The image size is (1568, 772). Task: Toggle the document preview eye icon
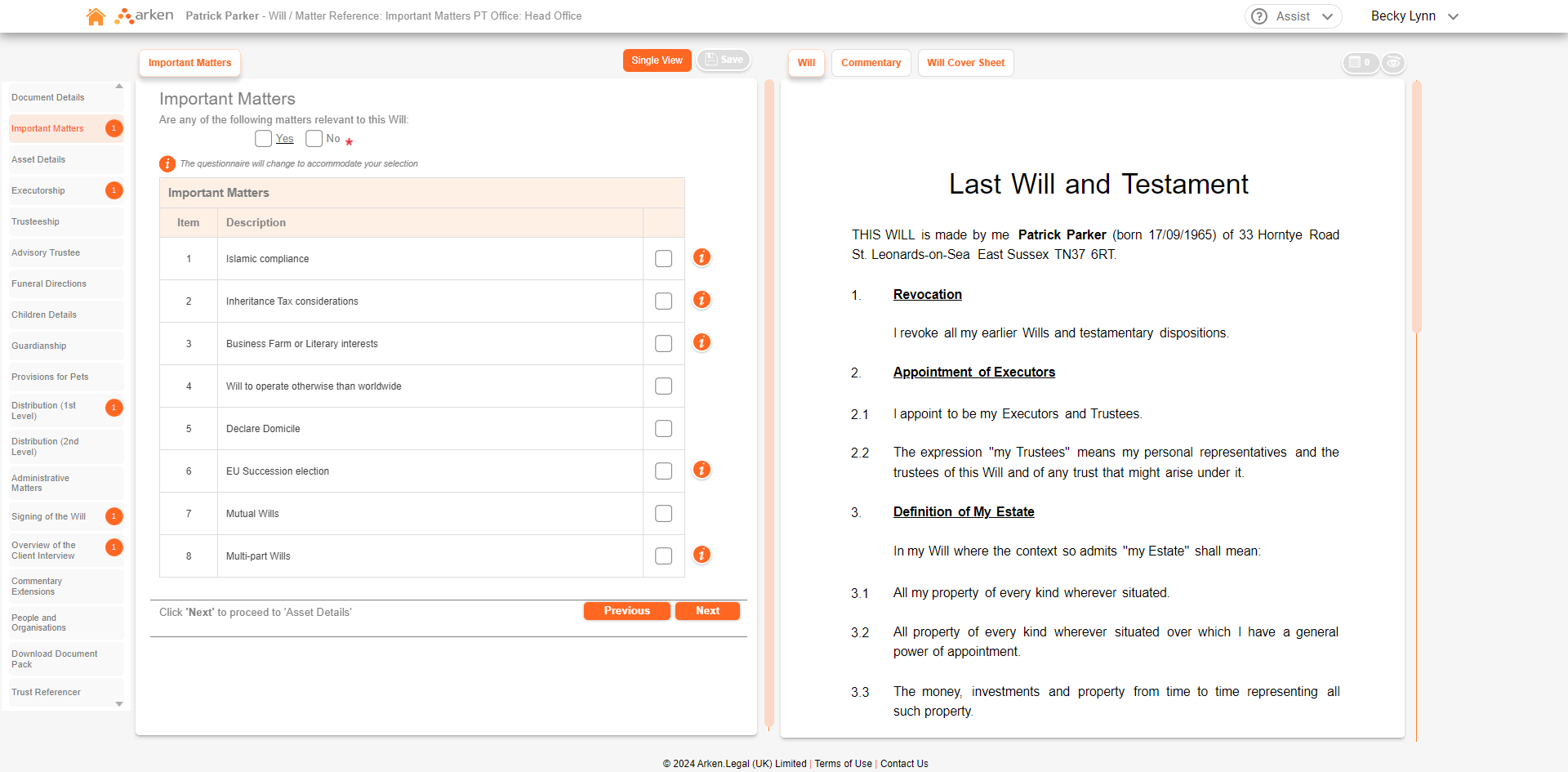pyautogui.click(x=1393, y=63)
